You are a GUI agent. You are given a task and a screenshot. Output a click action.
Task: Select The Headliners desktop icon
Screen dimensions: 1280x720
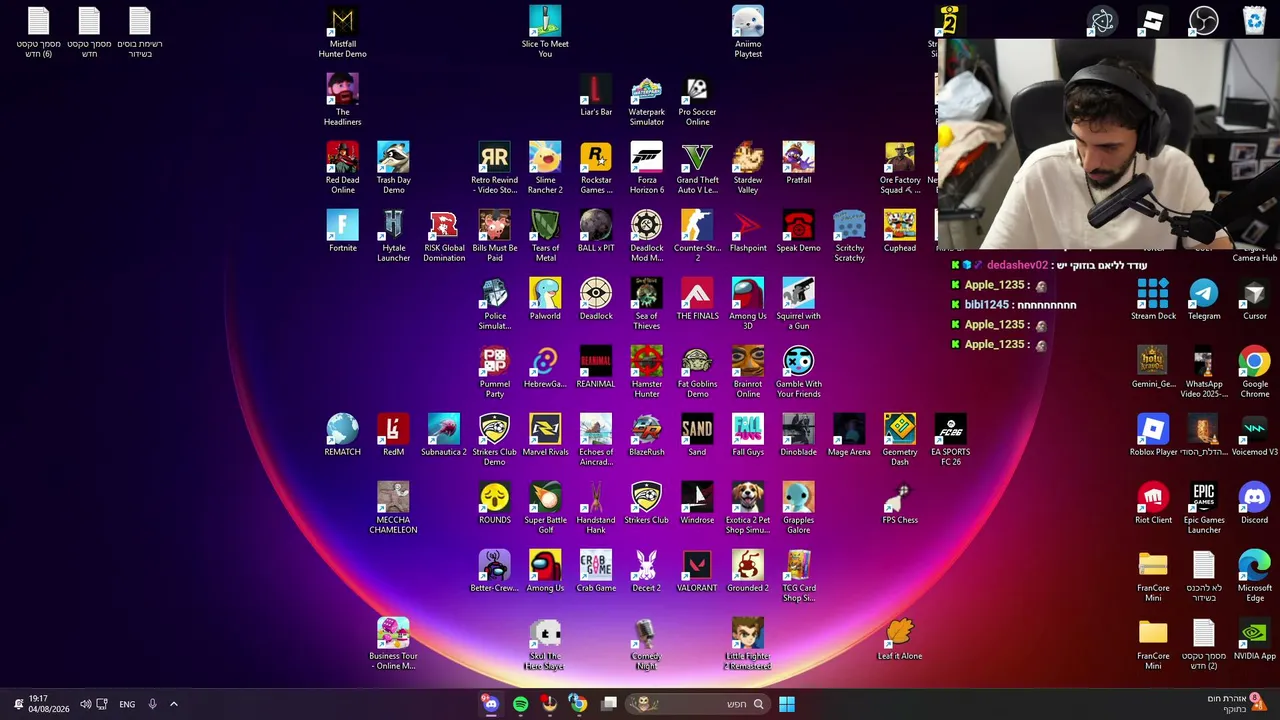click(342, 100)
